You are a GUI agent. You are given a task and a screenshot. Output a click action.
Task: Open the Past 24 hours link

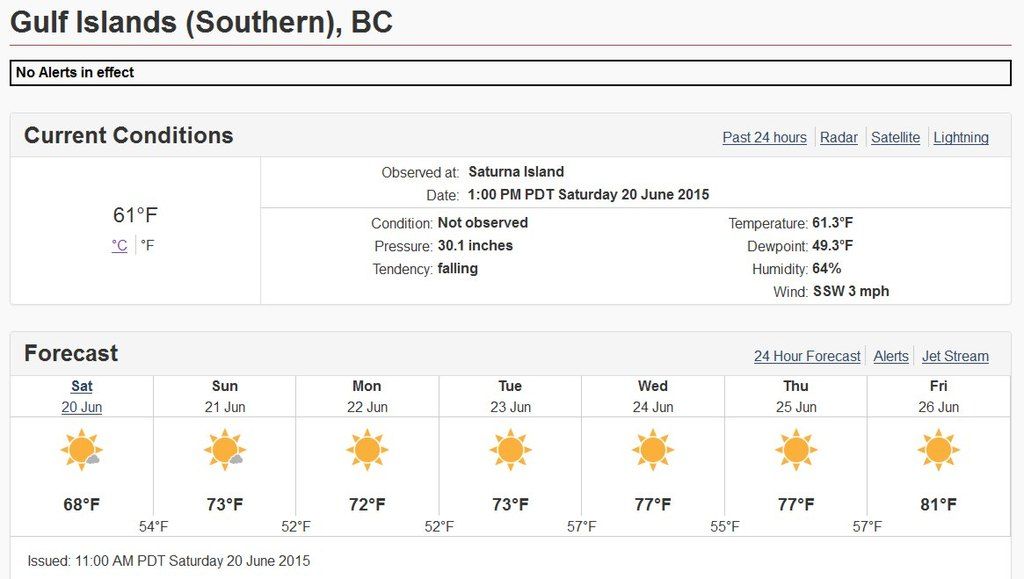[x=764, y=138]
